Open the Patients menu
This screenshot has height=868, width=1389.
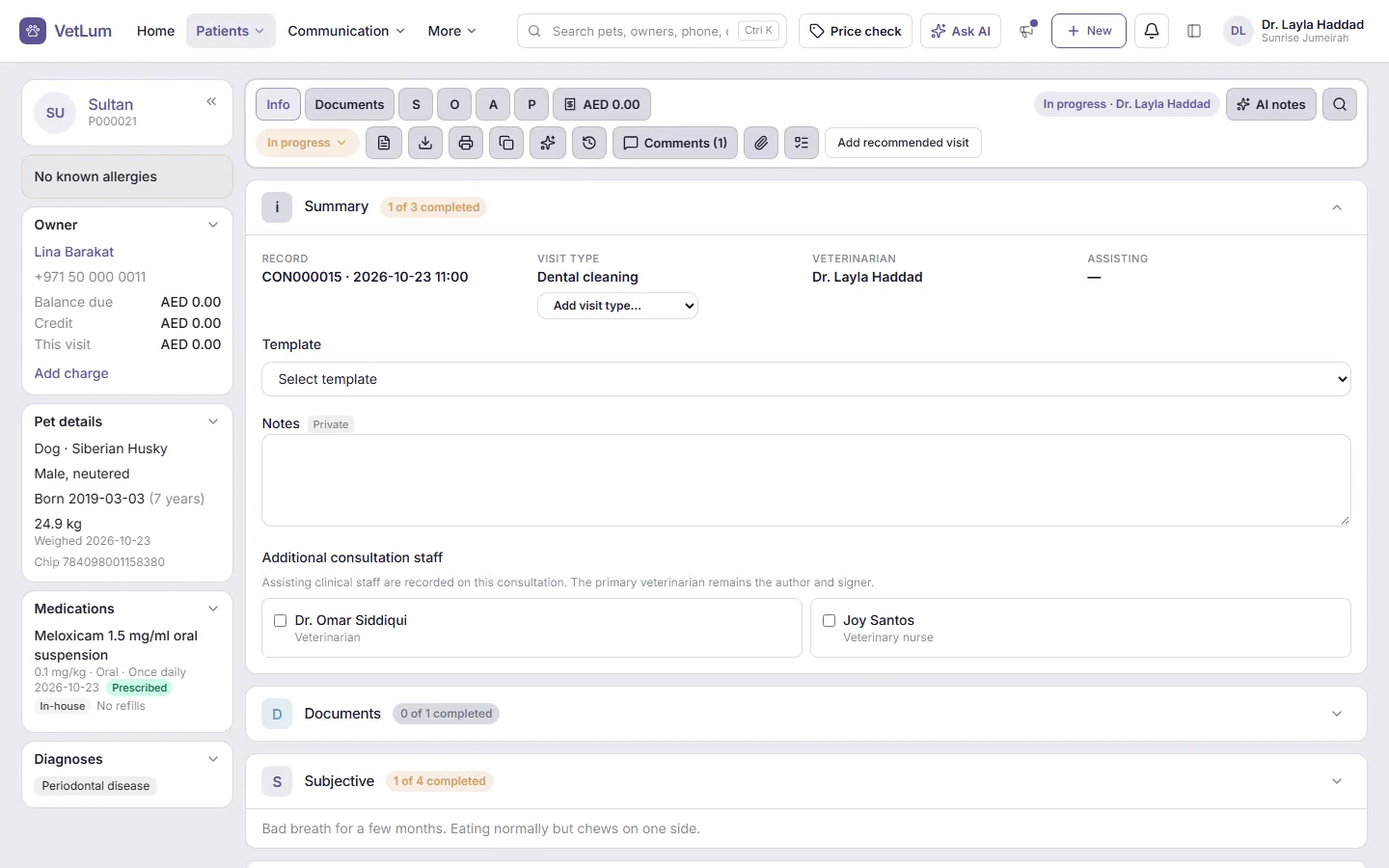coord(231,31)
